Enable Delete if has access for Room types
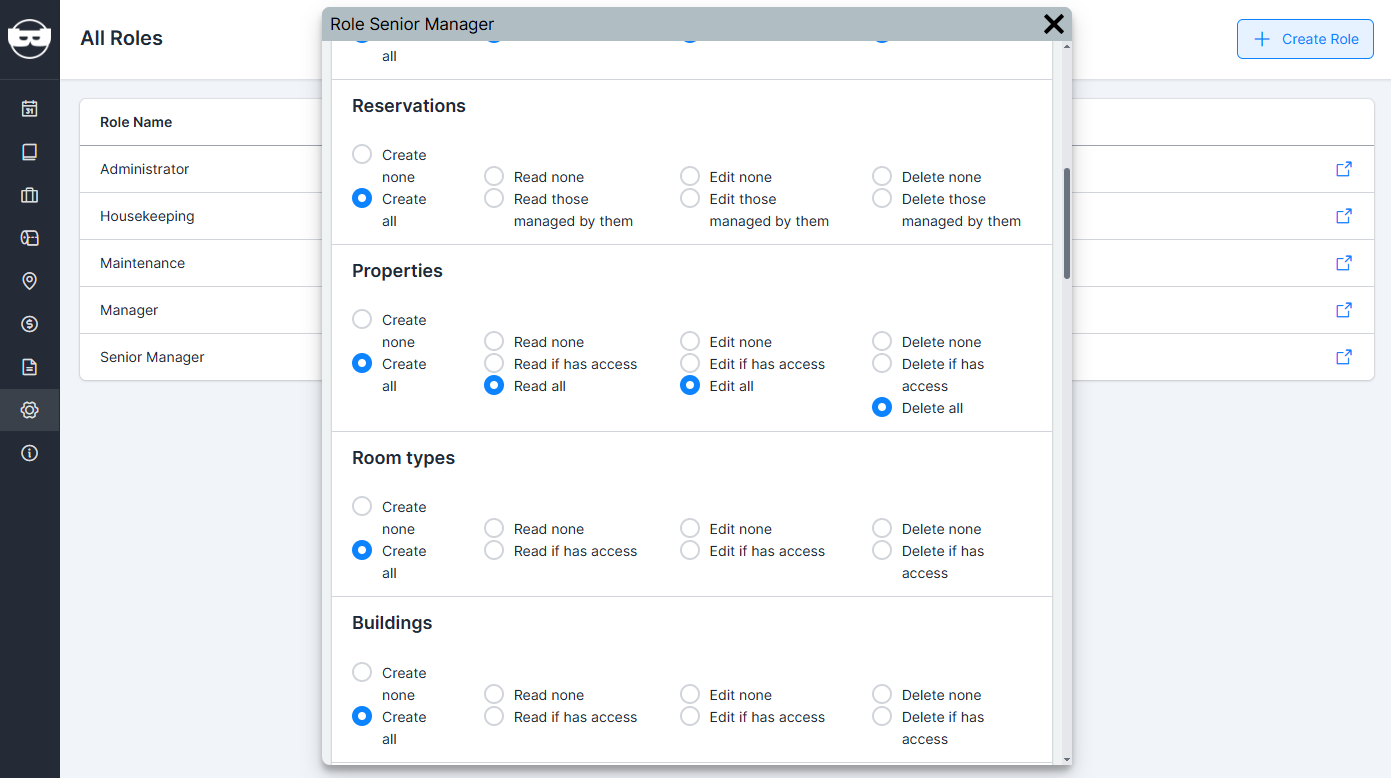The height and width of the screenshot is (778, 1391). [881, 549]
